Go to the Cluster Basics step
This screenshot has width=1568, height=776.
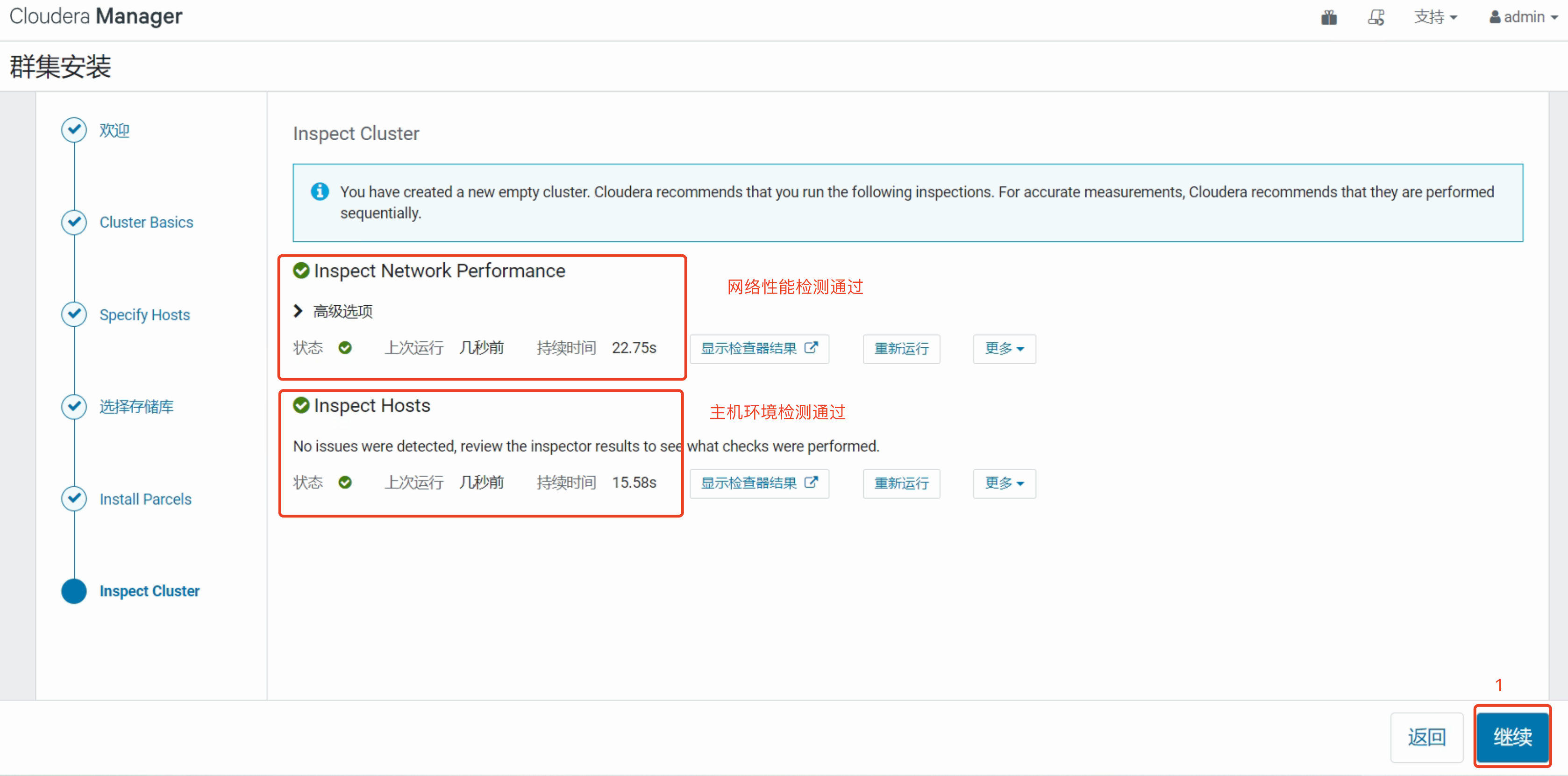point(146,223)
